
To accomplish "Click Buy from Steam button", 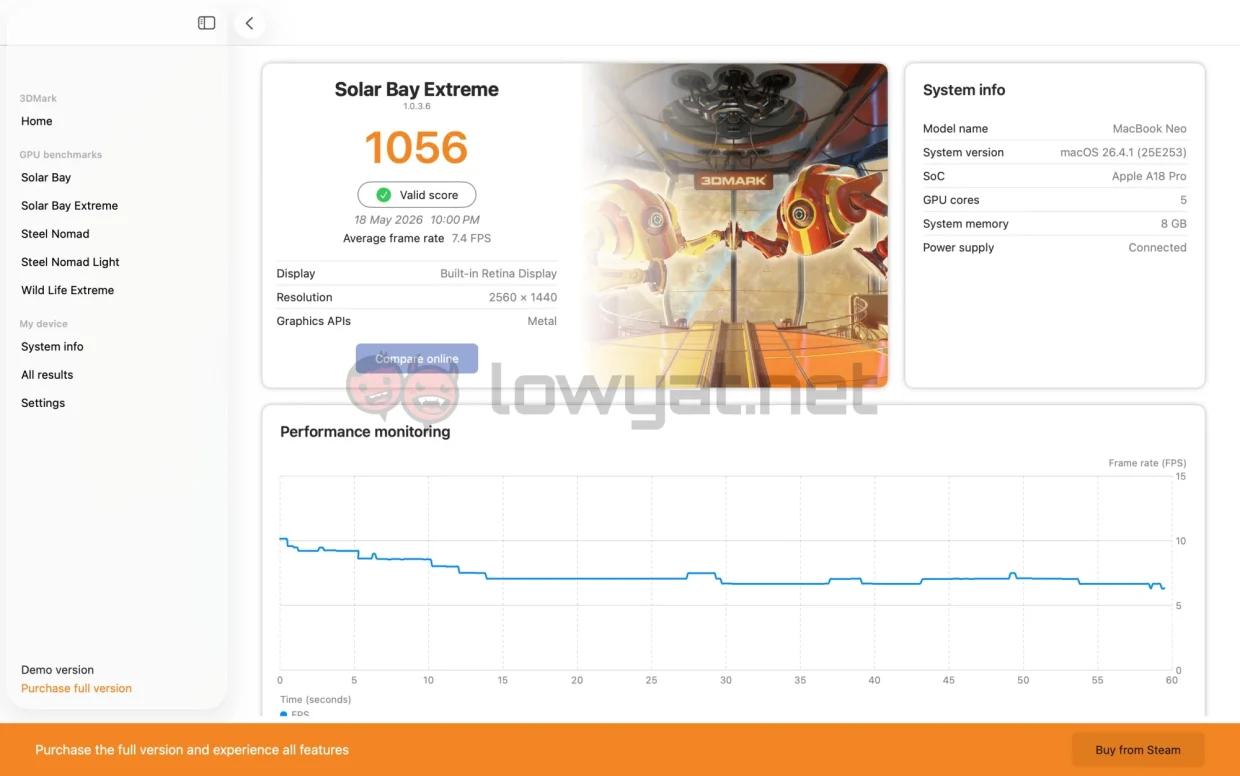I will tap(1138, 750).
